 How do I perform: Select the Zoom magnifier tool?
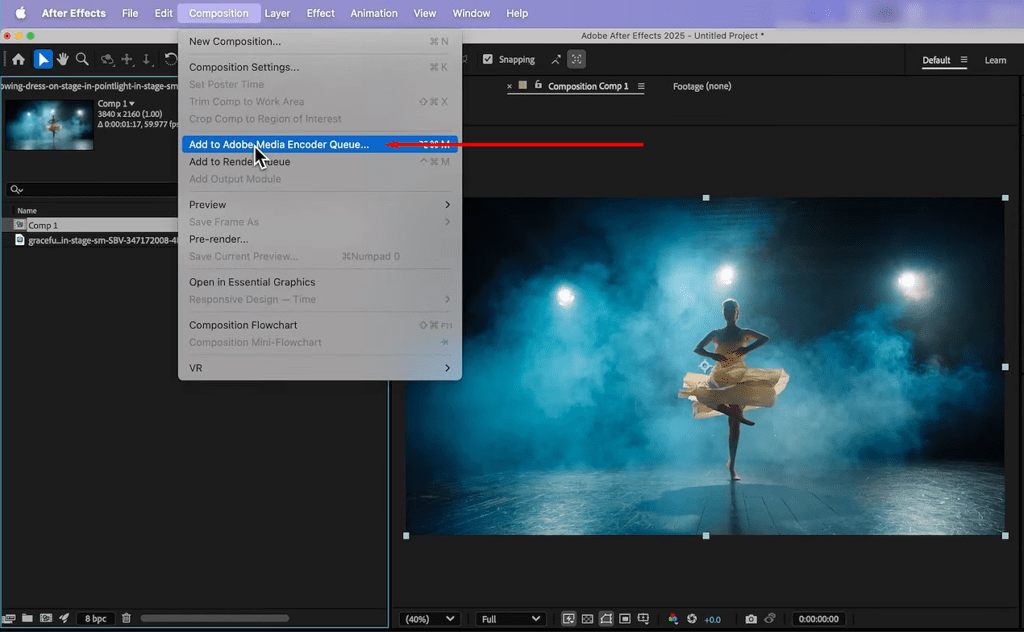pos(82,59)
